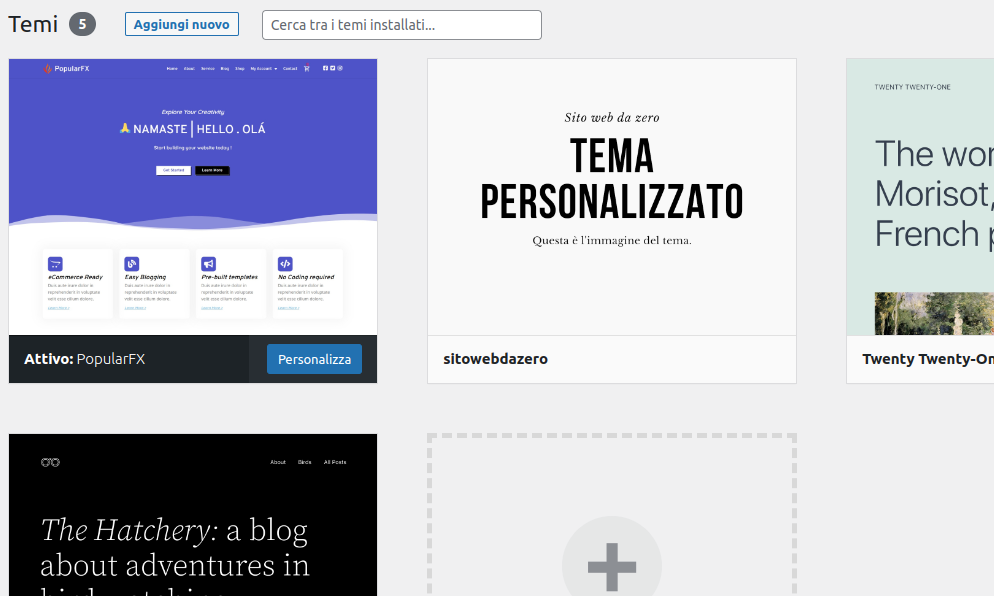Click the Pre-built templates megaphone icon

[x=208, y=264]
